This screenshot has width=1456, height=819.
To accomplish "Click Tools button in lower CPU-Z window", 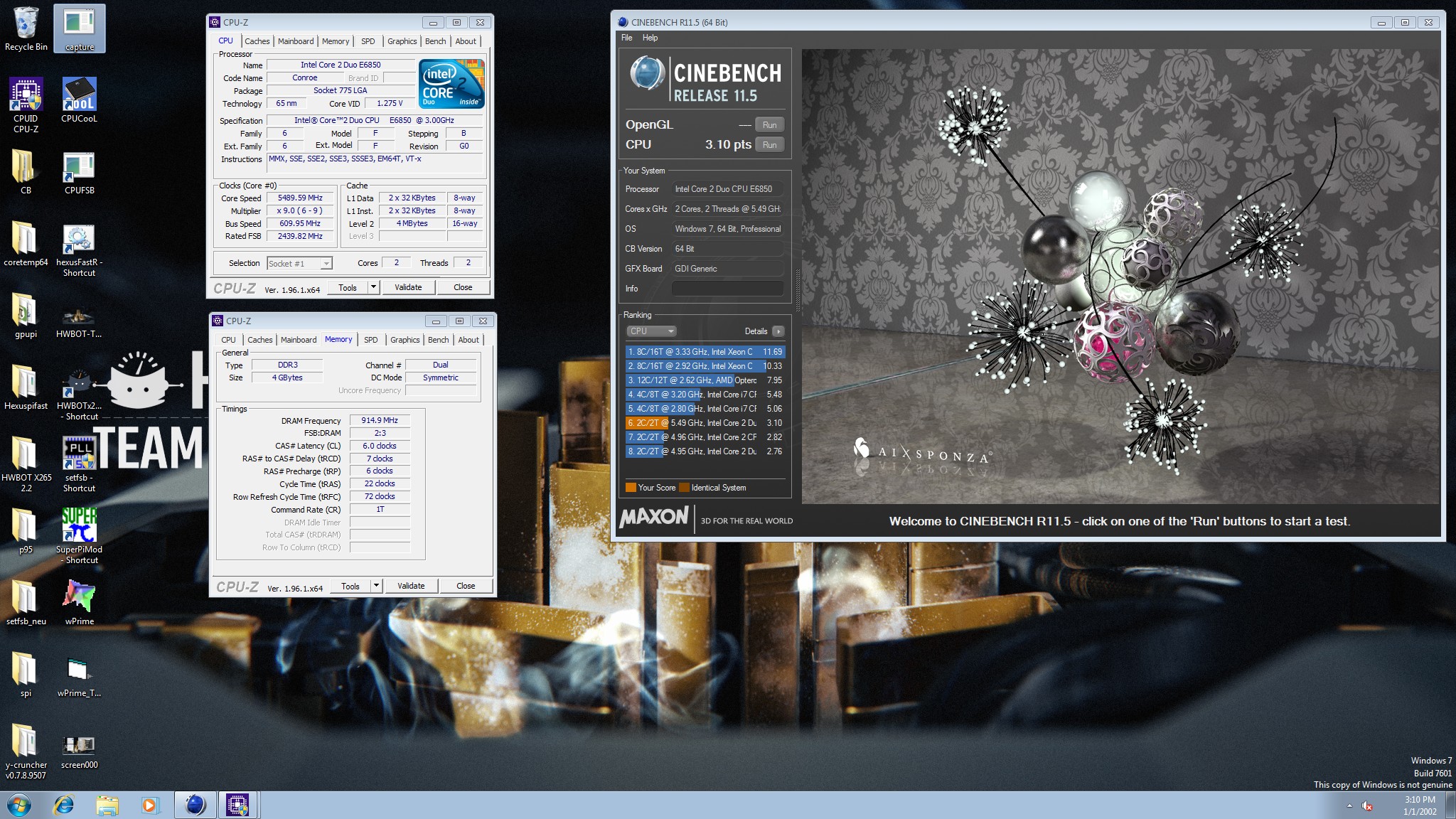I will click(x=350, y=586).
